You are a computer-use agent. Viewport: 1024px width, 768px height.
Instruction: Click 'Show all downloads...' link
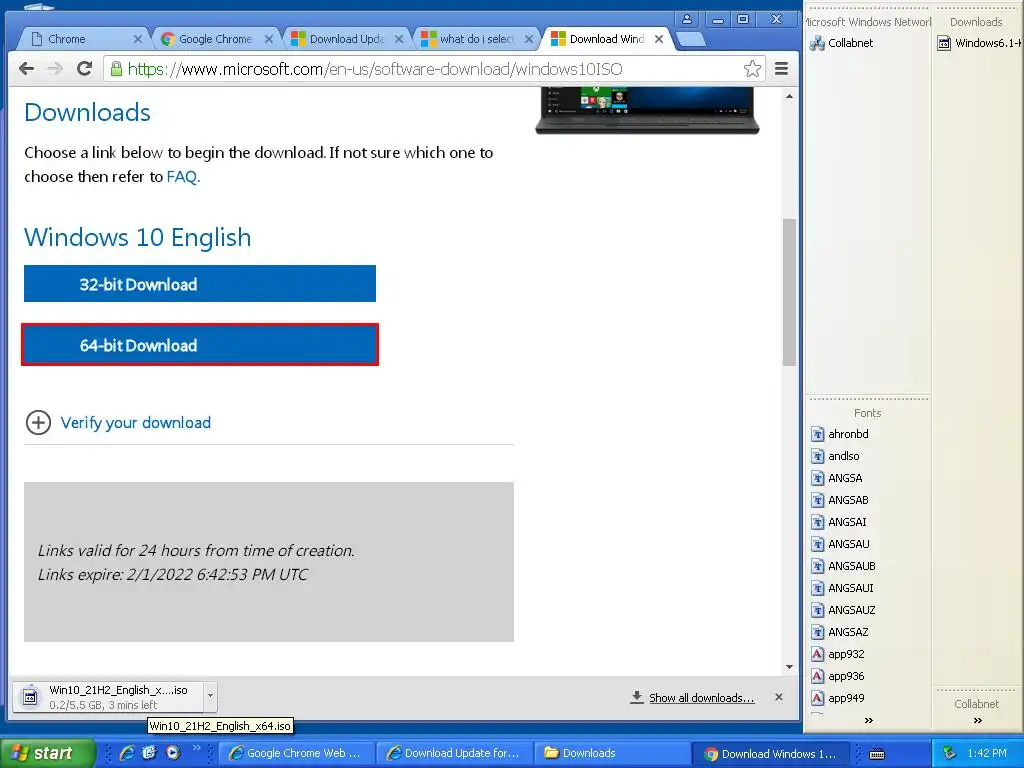click(701, 697)
